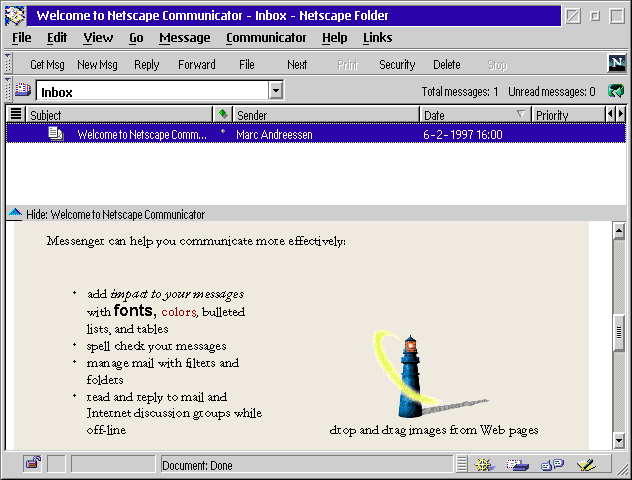632x480 pixels.
Task: Click Reply toolbar button
Action: 147,64
